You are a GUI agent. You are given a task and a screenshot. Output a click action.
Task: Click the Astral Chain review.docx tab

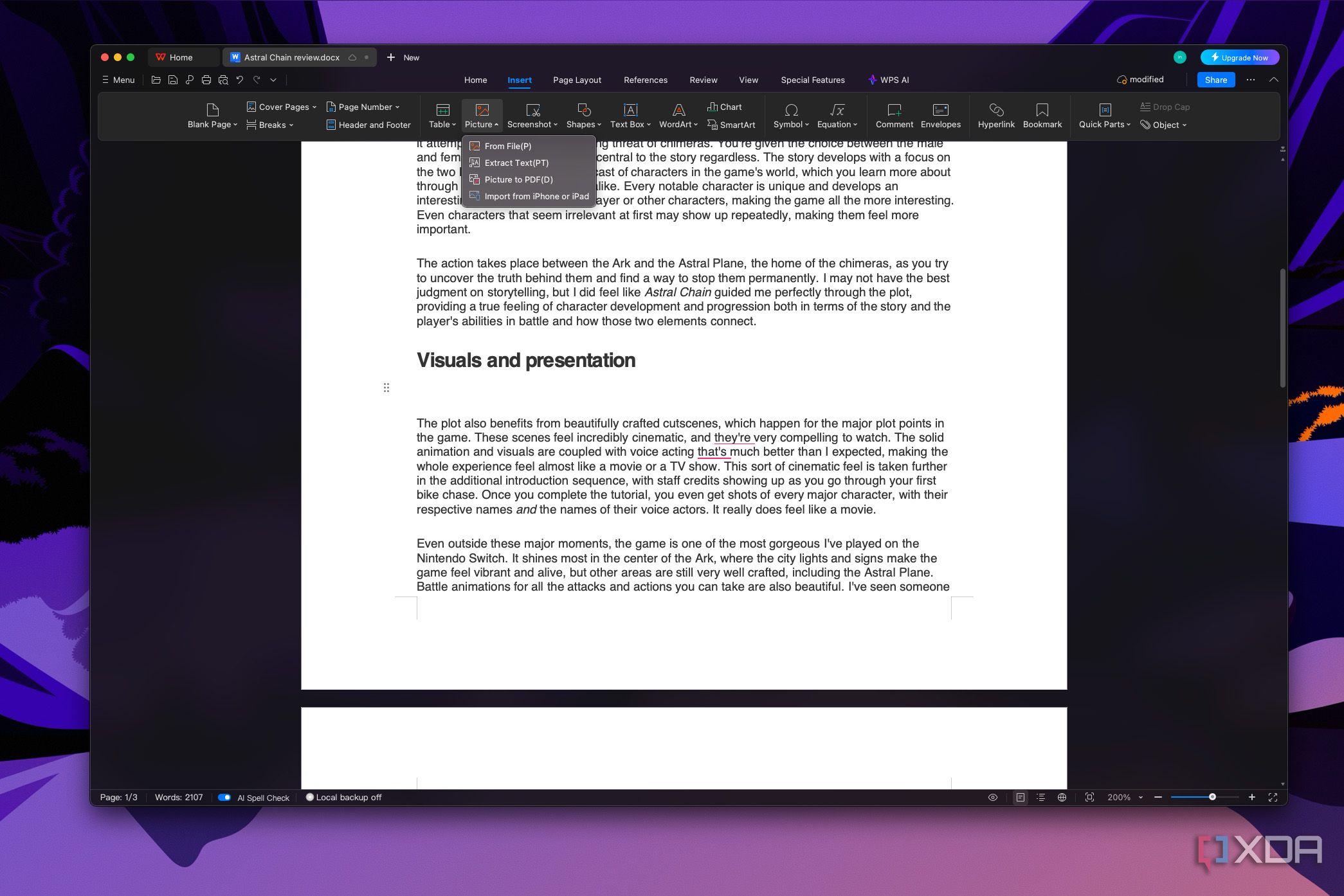click(299, 57)
